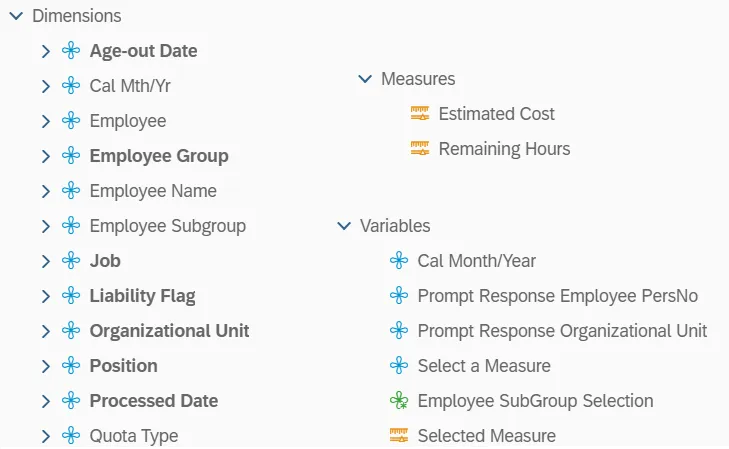The width and height of the screenshot is (729, 449).
Task: Collapse the Variables section
Action: 343,226
